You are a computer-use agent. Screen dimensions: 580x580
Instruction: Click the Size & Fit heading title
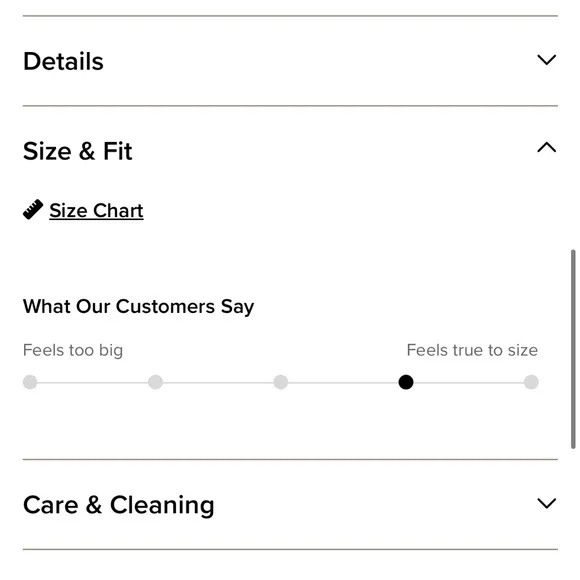click(x=78, y=151)
